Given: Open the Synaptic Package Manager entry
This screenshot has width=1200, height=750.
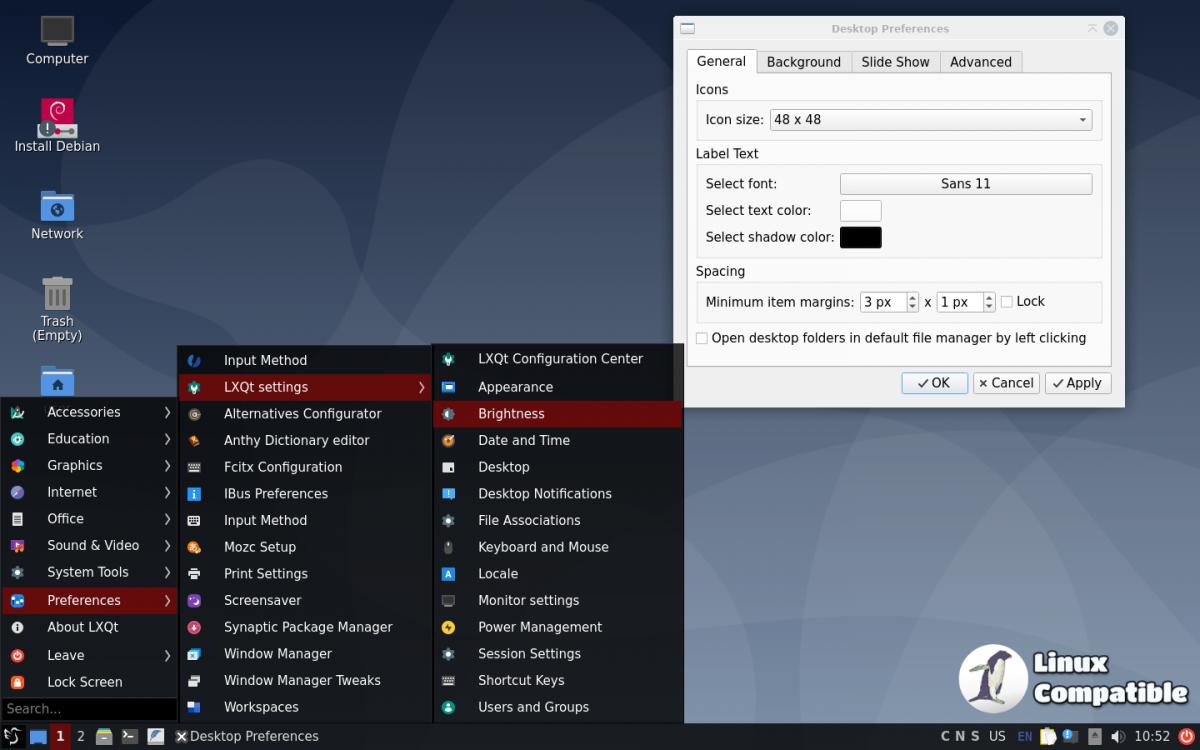Looking at the screenshot, I should pyautogui.click(x=307, y=627).
